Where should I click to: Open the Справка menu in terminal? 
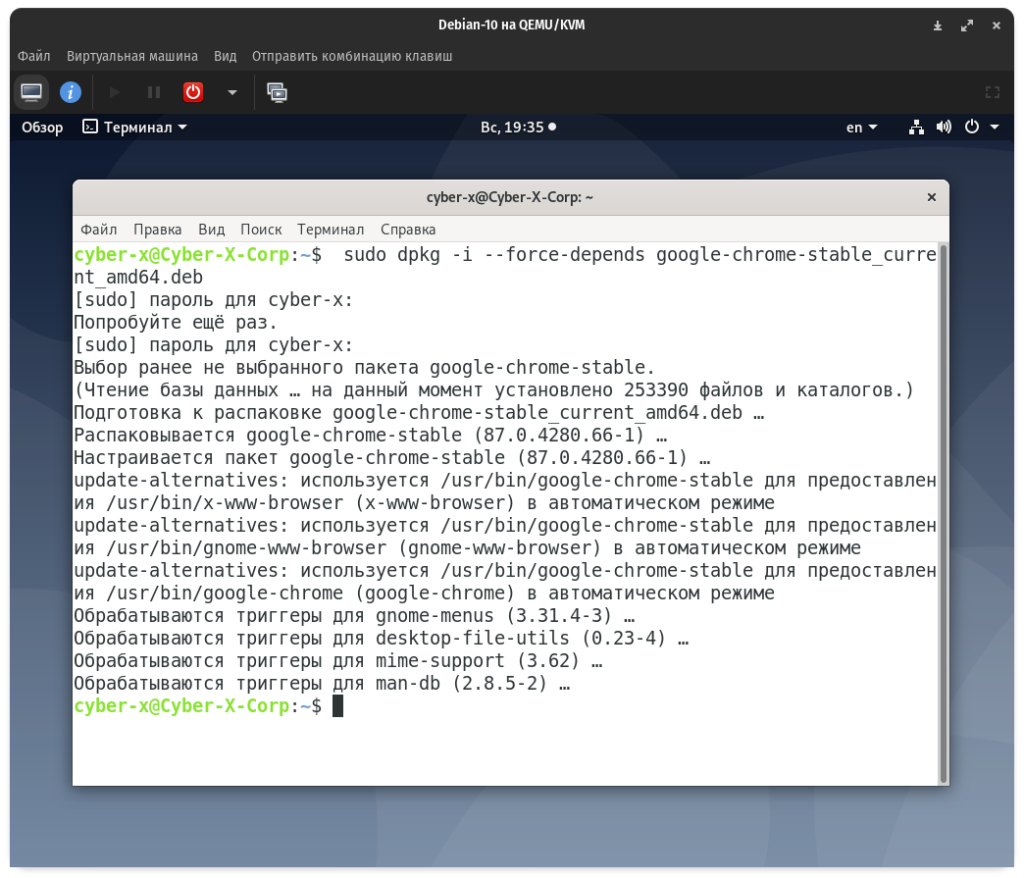(408, 229)
